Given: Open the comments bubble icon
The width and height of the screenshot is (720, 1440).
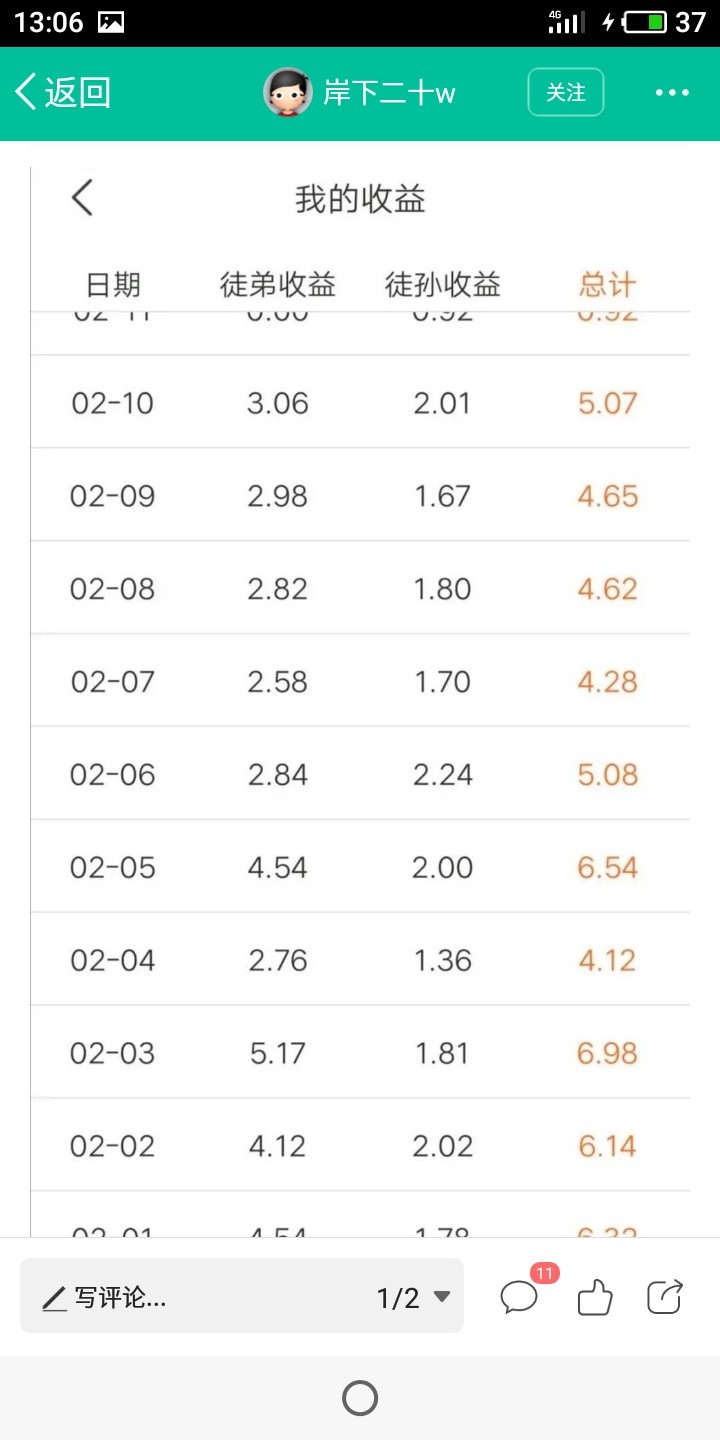Looking at the screenshot, I should pos(519,1298).
